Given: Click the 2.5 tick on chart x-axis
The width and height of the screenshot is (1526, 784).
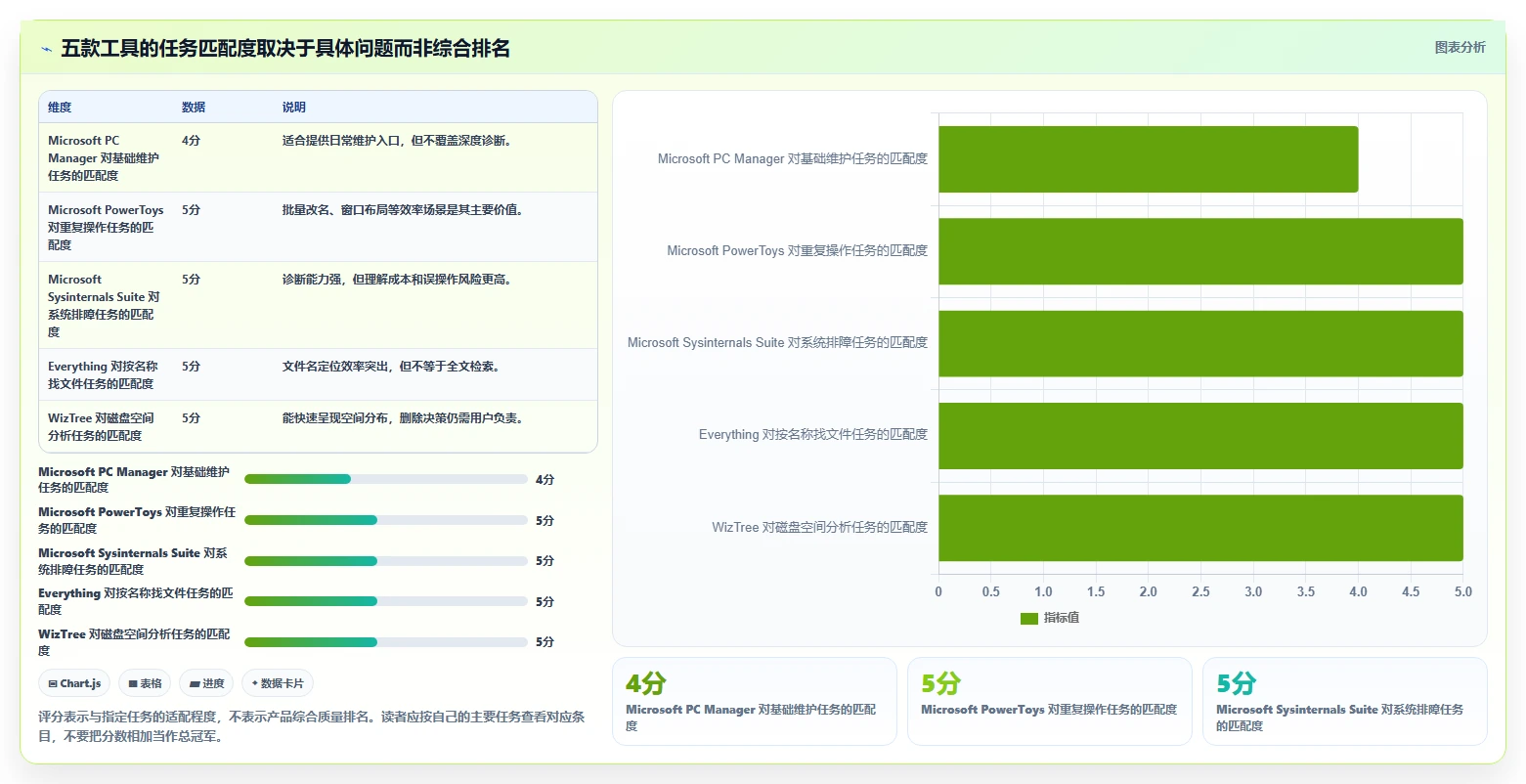Looking at the screenshot, I should 1200,592.
